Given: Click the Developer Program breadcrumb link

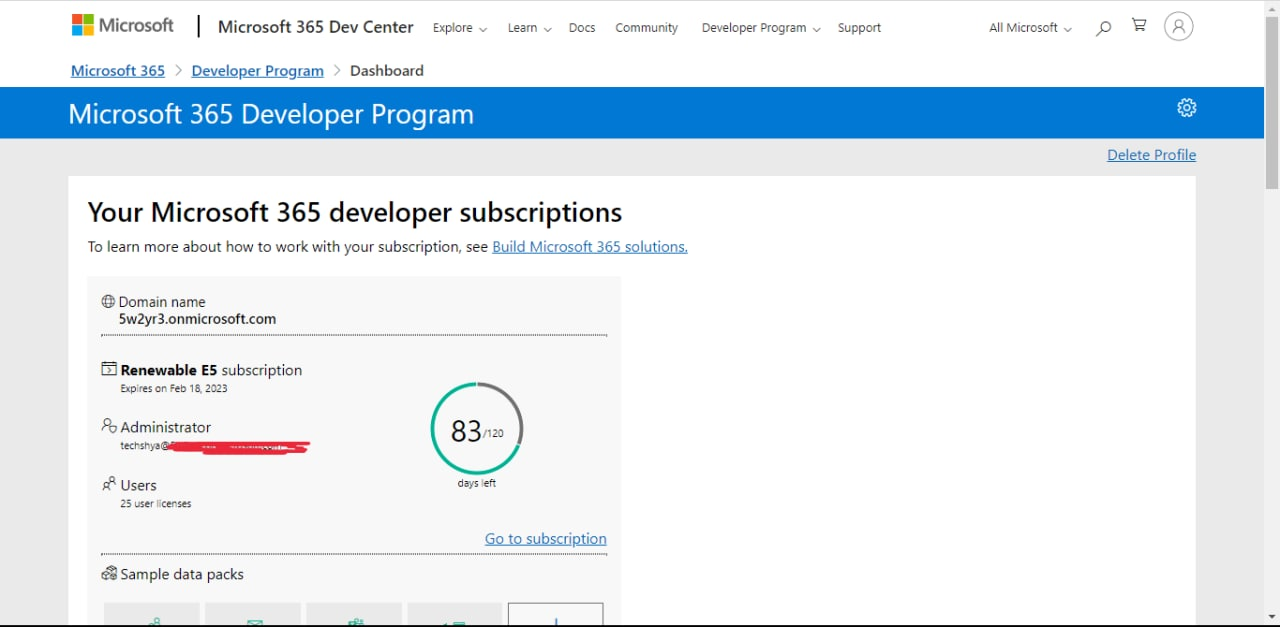Looking at the screenshot, I should (257, 71).
